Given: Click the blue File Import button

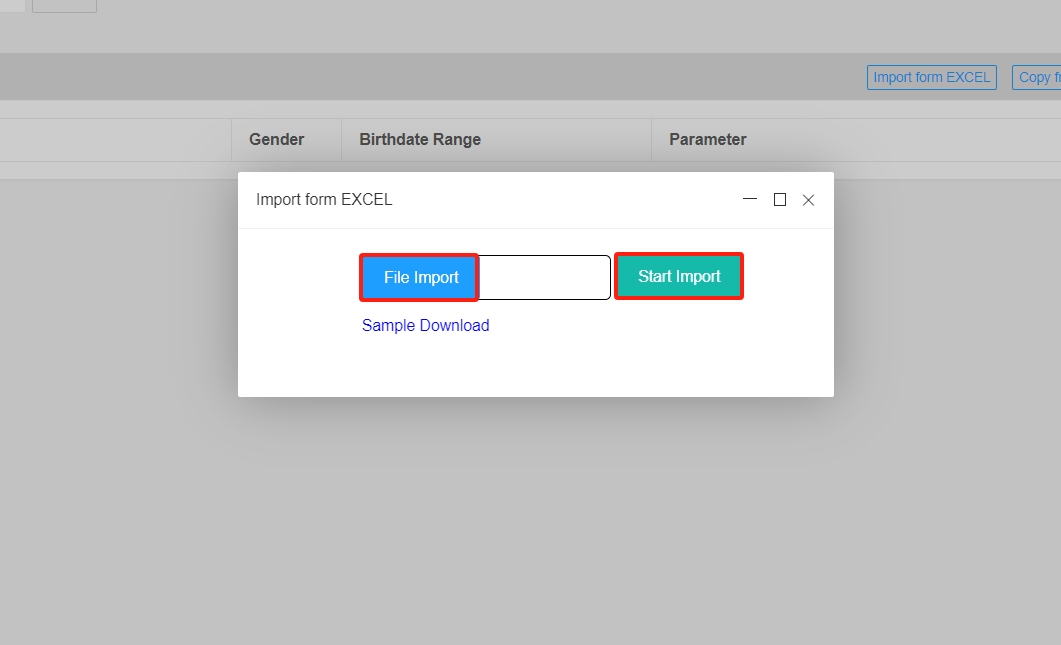Looking at the screenshot, I should point(420,277).
